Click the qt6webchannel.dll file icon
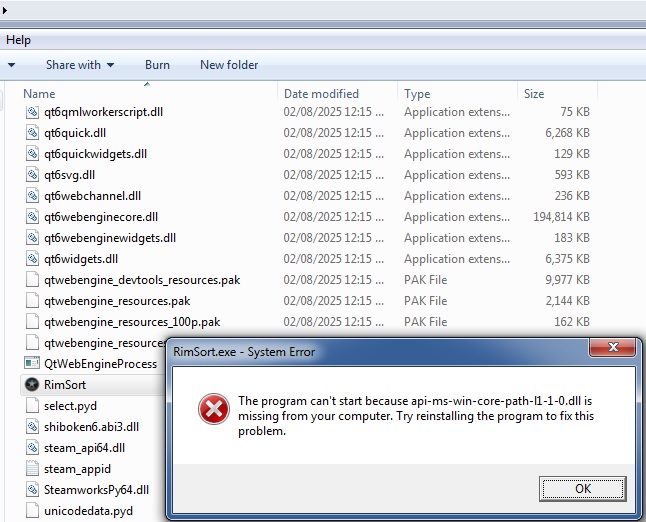This screenshot has width=646, height=522. 32,196
